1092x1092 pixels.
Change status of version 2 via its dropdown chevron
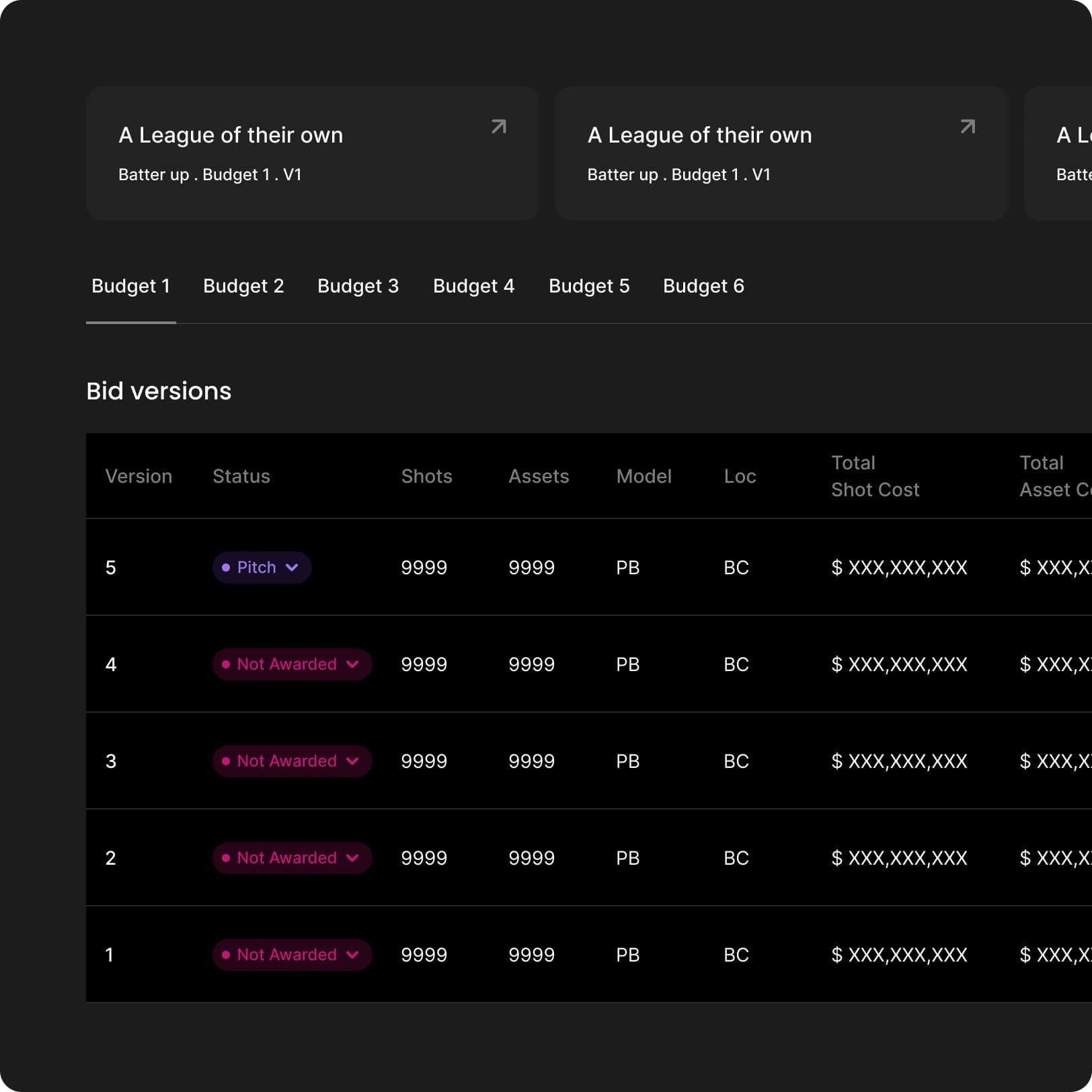(x=352, y=858)
